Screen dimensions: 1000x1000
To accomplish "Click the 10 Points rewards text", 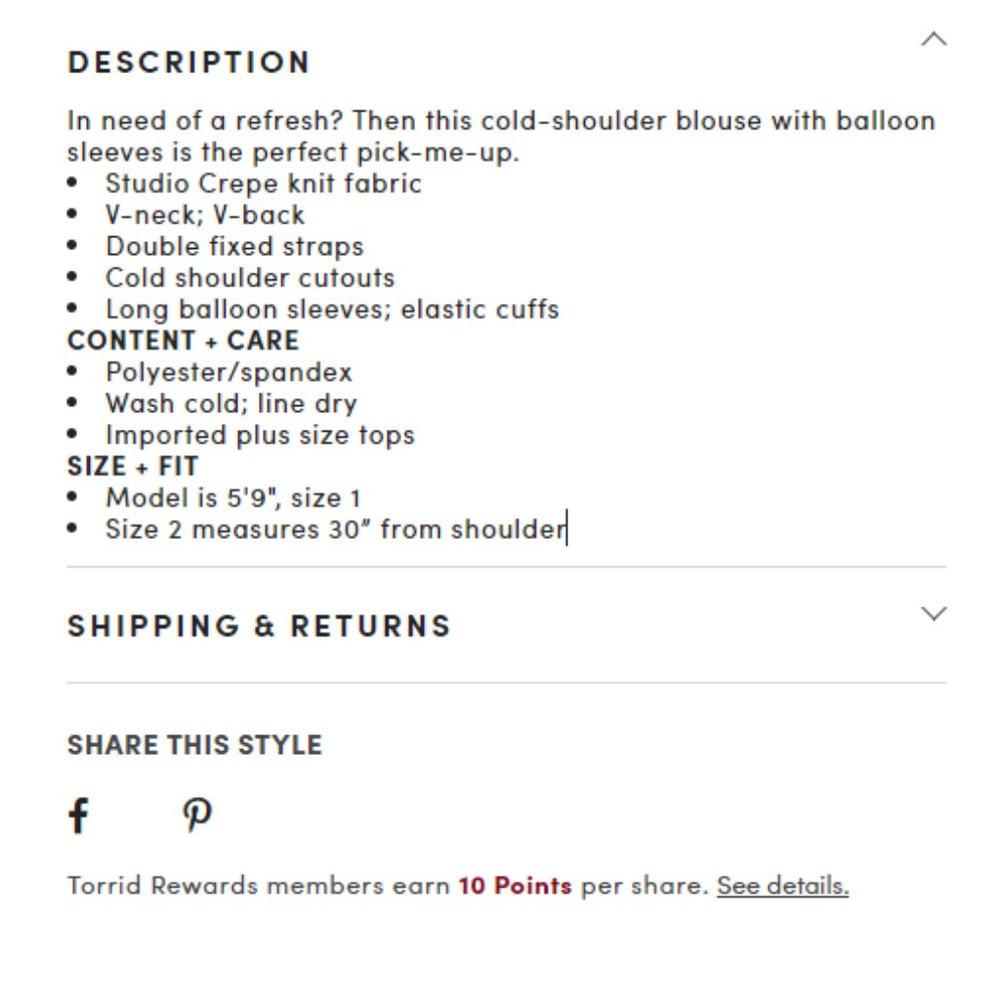I will (x=515, y=886).
